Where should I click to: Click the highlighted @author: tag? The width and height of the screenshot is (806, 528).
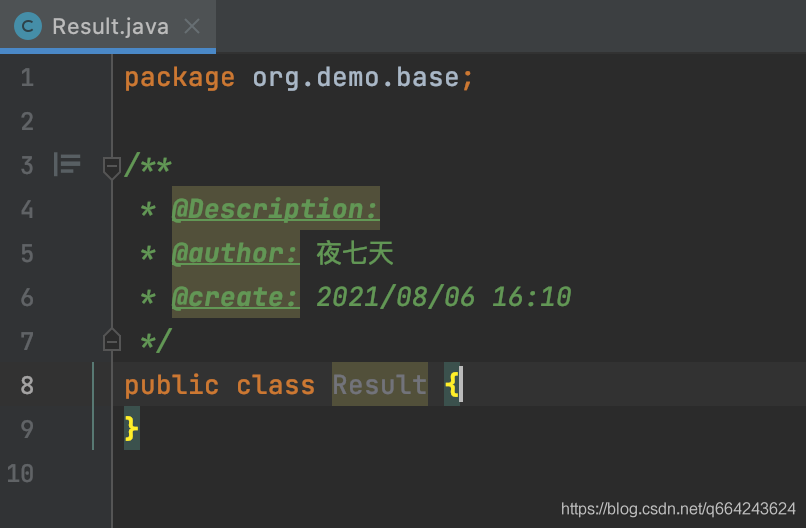pyautogui.click(x=235, y=252)
